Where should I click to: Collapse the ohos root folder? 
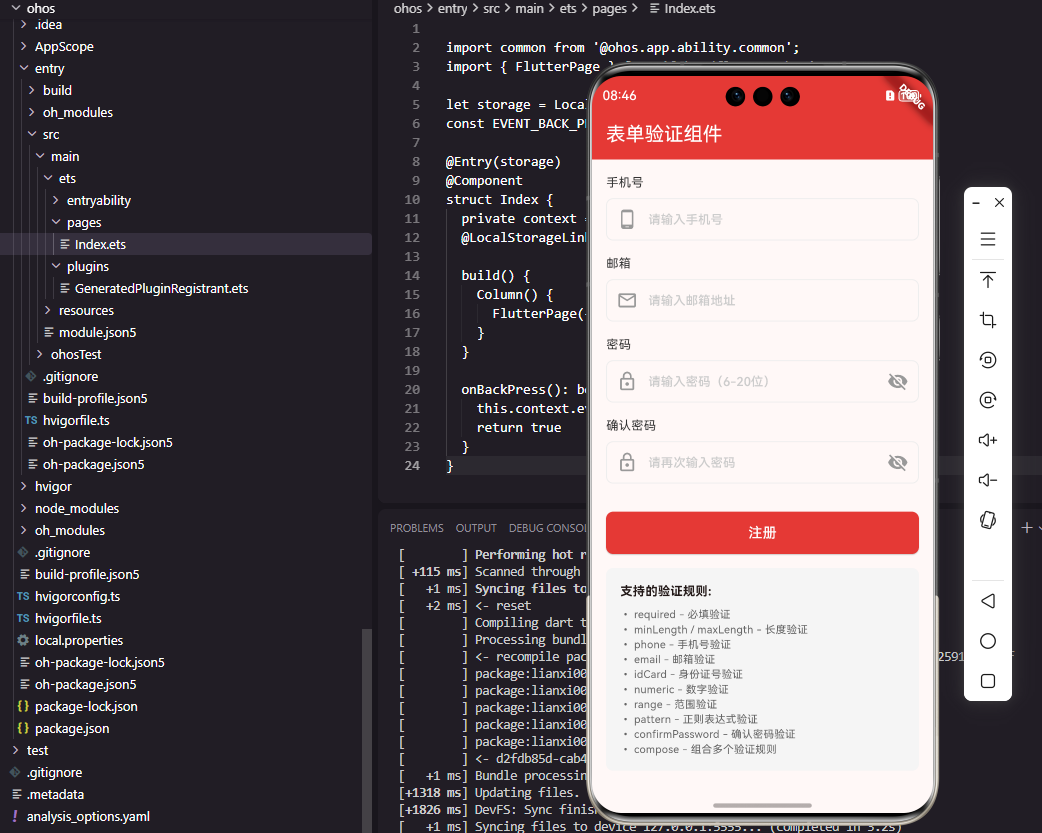(16, 8)
